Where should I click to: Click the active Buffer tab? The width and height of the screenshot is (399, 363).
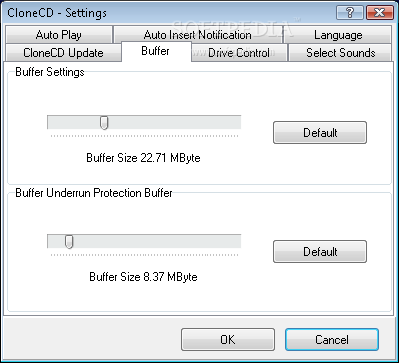156,51
